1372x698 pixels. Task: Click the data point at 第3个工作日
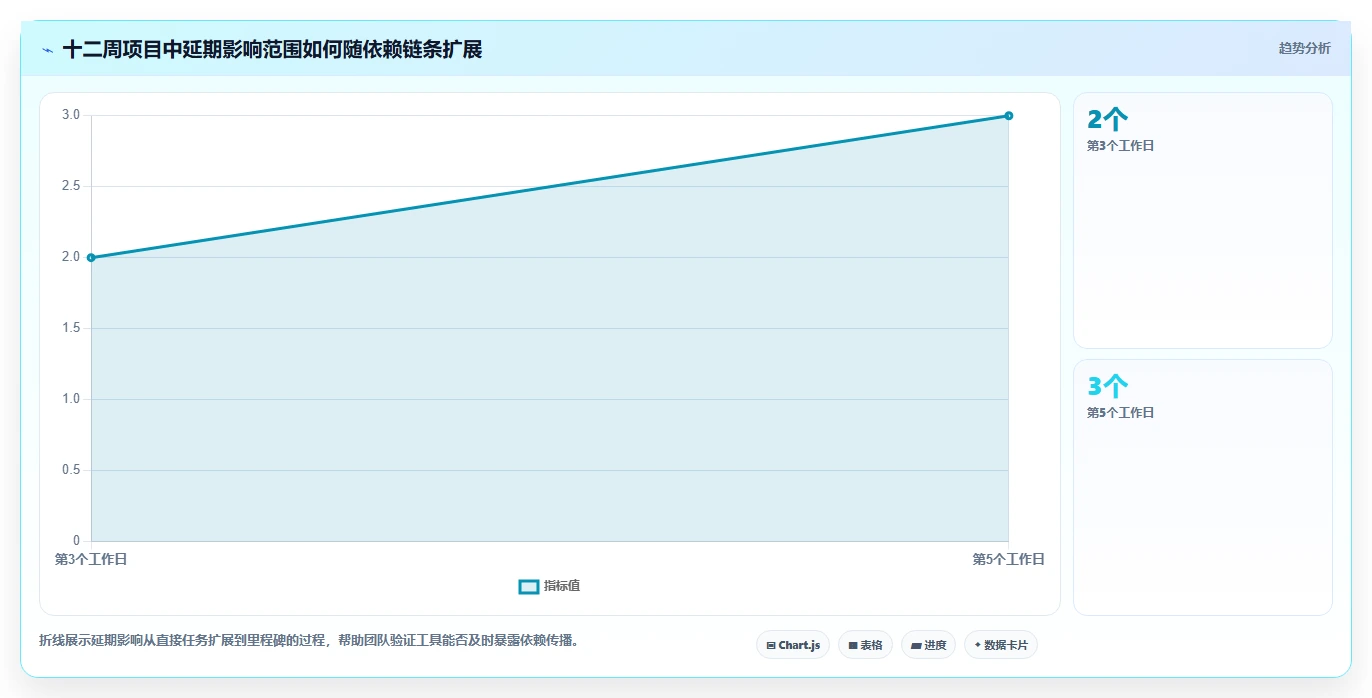pos(91,258)
